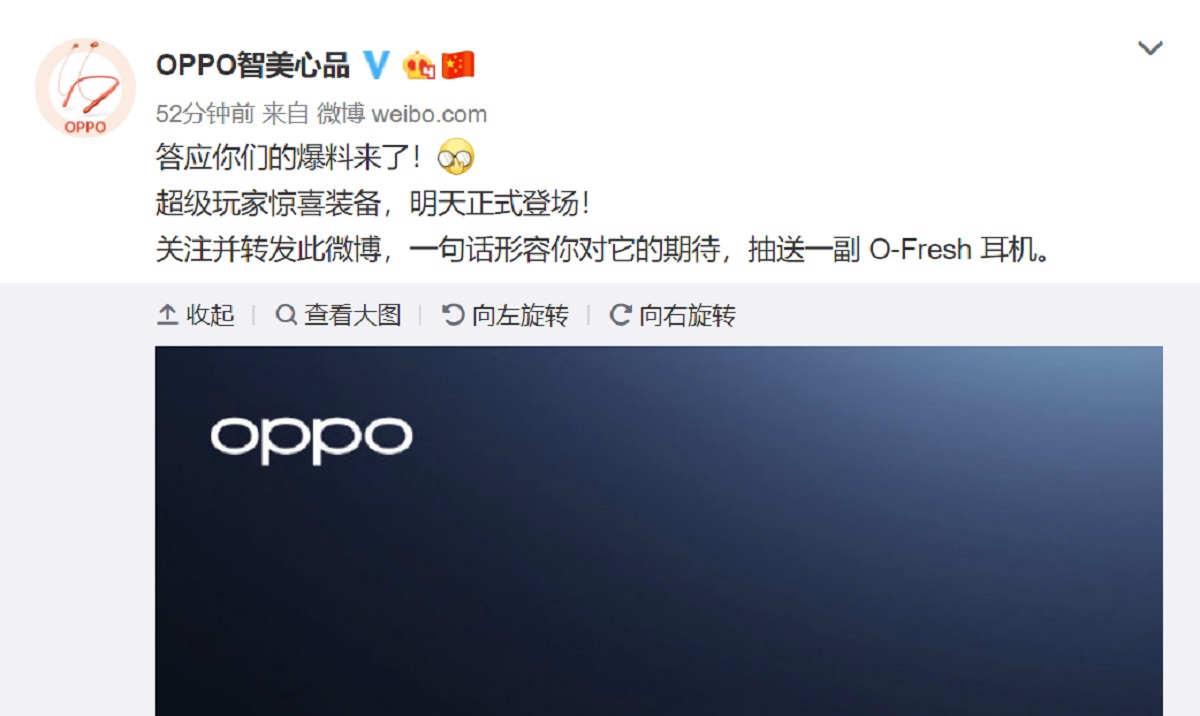This screenshot has width=1200, height=716.
Task: Click the glasses emoji in the post
Action: (x=456, y=156)
